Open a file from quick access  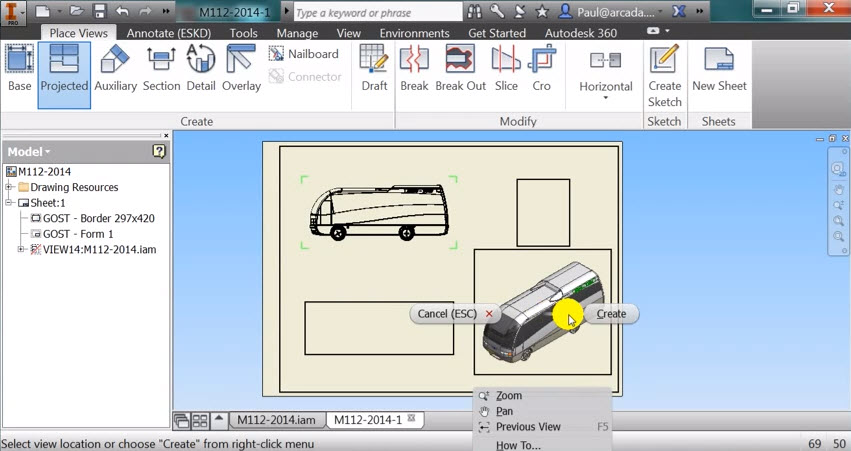click(x=77, y=11)
